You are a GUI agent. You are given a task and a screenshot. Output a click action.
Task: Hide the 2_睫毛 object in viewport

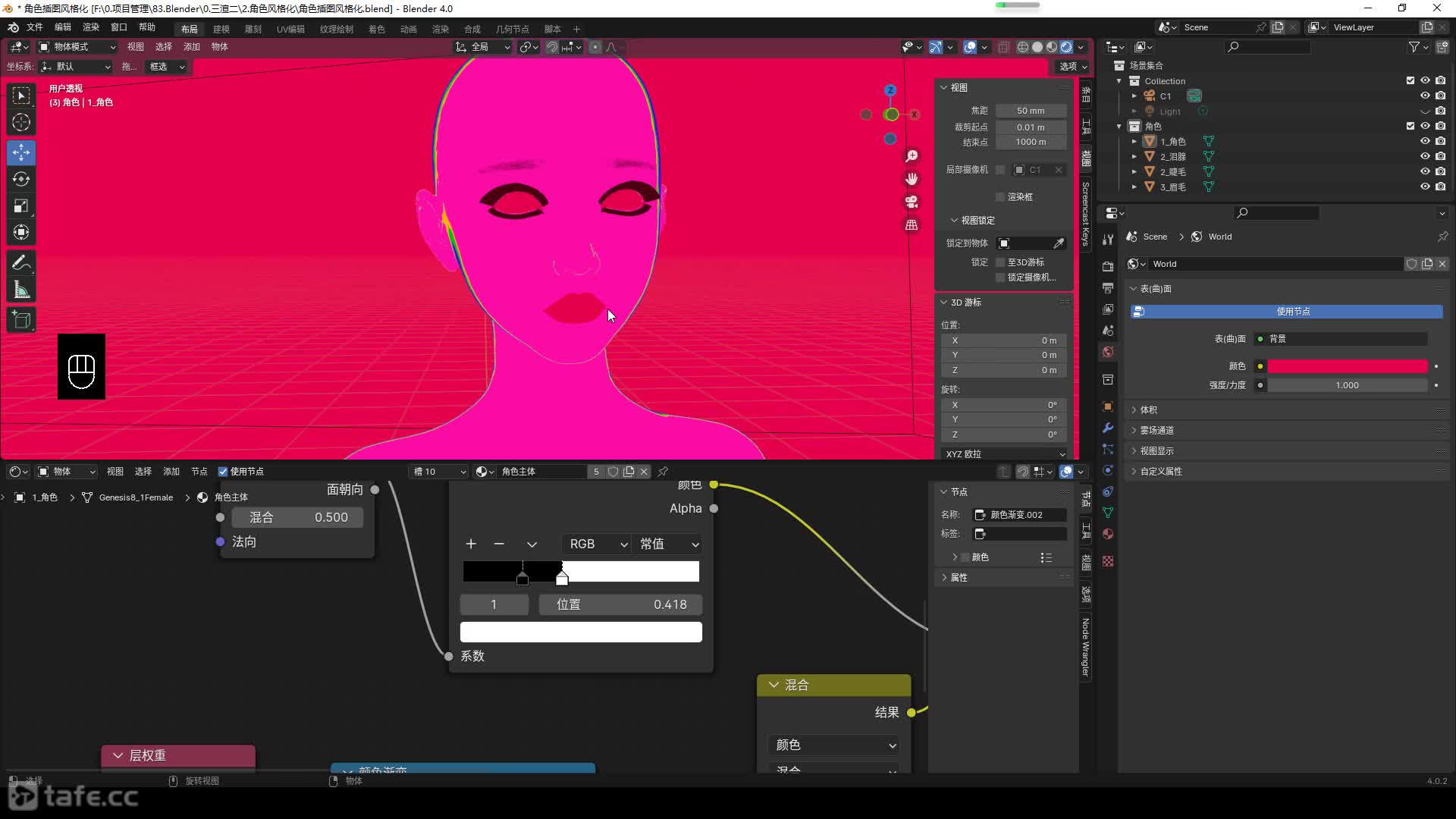(x=1425, y=171)
